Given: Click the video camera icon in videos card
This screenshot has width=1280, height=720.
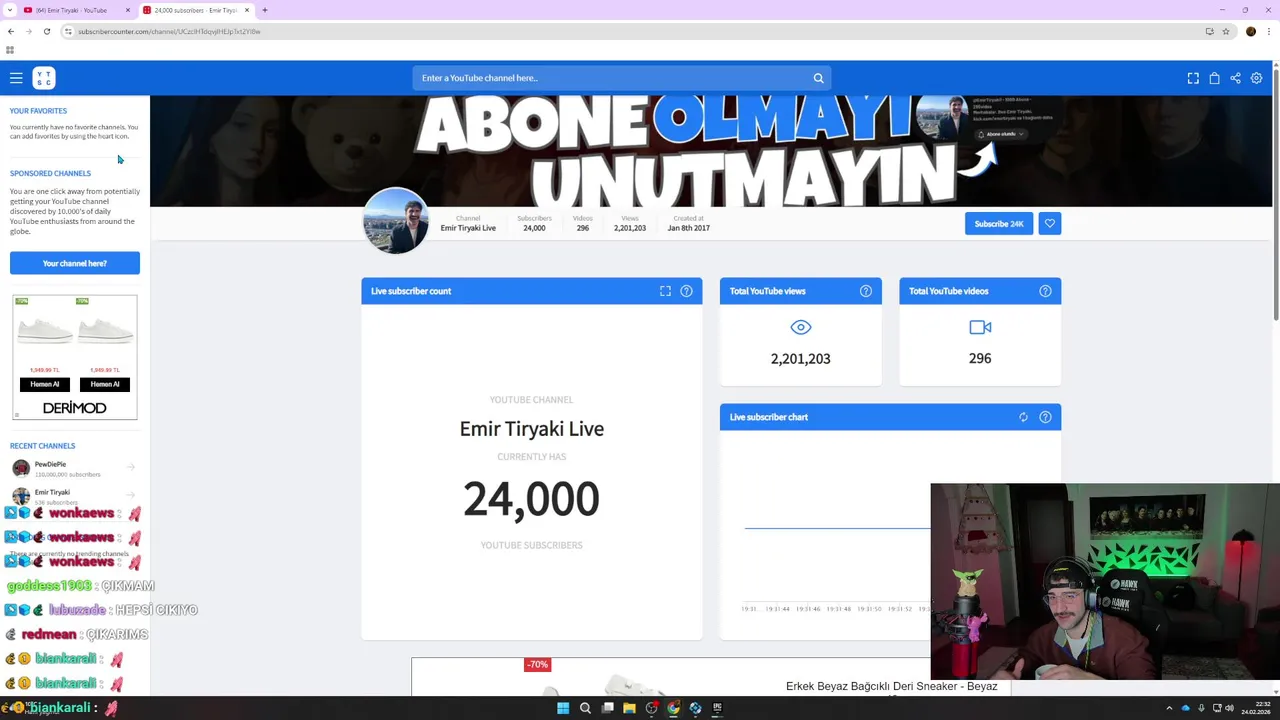Looking at the screenshot, I should [x=980, y=327].
